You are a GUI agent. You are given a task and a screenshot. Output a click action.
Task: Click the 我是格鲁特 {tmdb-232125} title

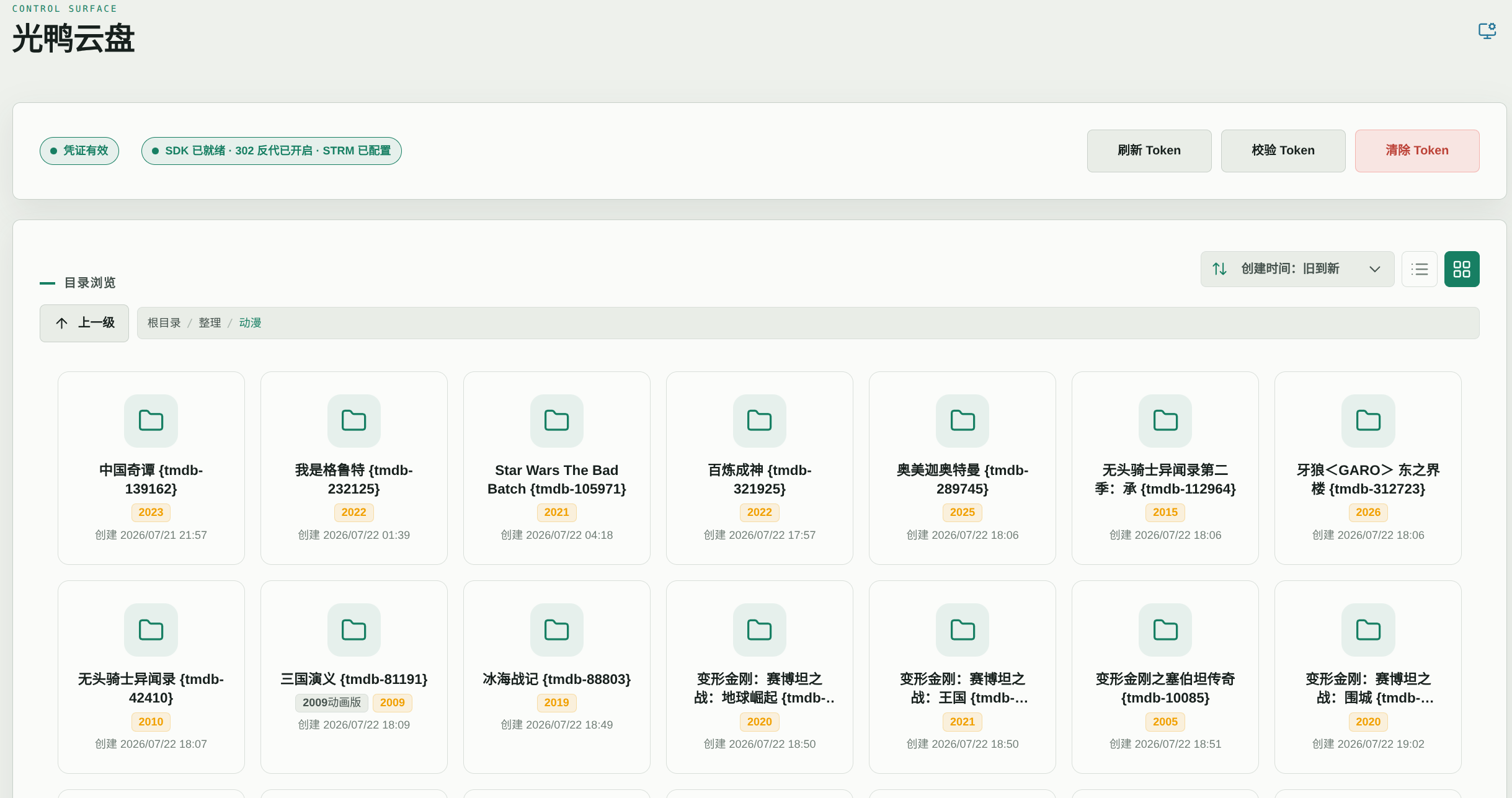(x=354, y=479)
